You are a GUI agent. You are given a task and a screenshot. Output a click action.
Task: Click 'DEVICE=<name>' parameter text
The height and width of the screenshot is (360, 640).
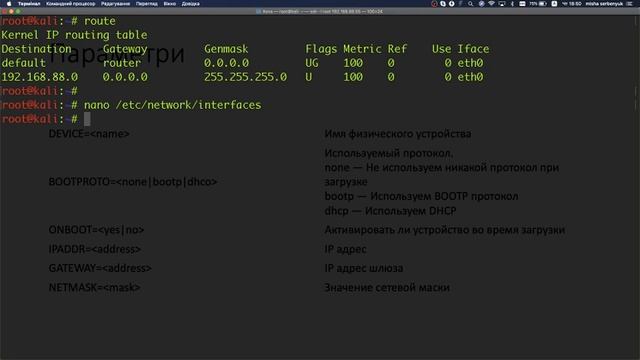point(89,134)
